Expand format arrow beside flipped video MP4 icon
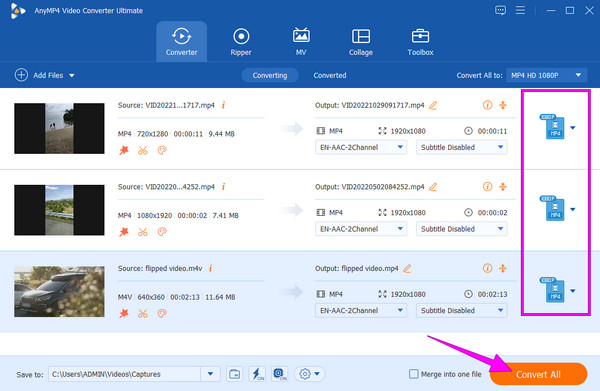Viewport: 600px width, 391px height. (x=573, y=291)
